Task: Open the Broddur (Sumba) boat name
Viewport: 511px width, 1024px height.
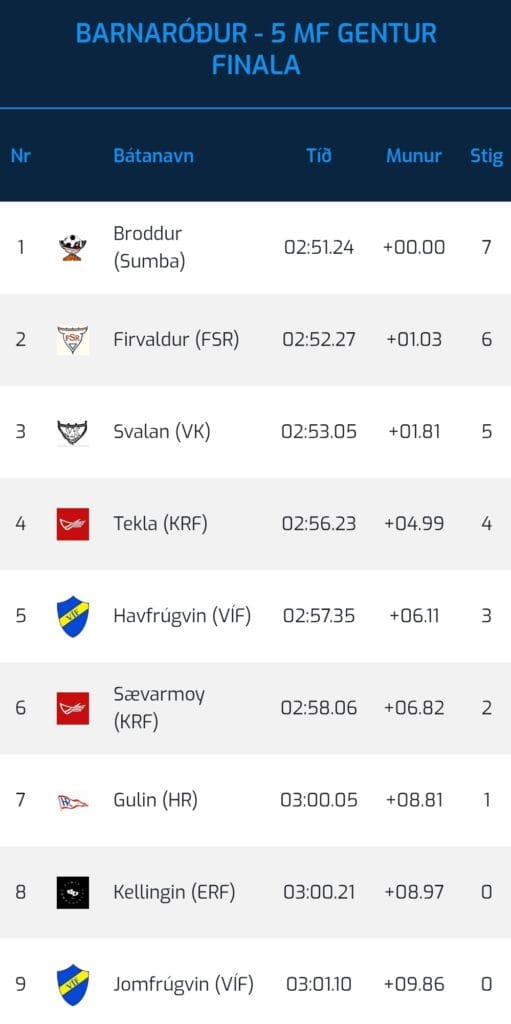Action: click(x=149, y=248)
